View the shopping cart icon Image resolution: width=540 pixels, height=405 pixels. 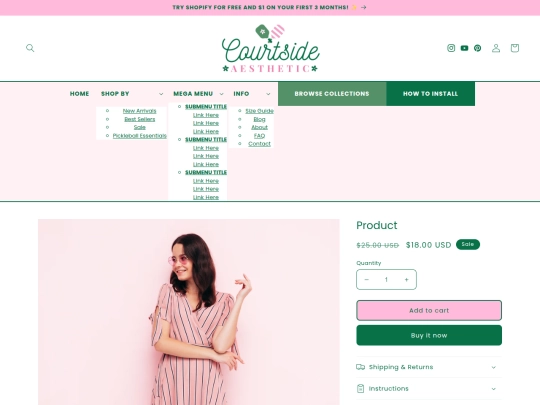tap(515, 48)
